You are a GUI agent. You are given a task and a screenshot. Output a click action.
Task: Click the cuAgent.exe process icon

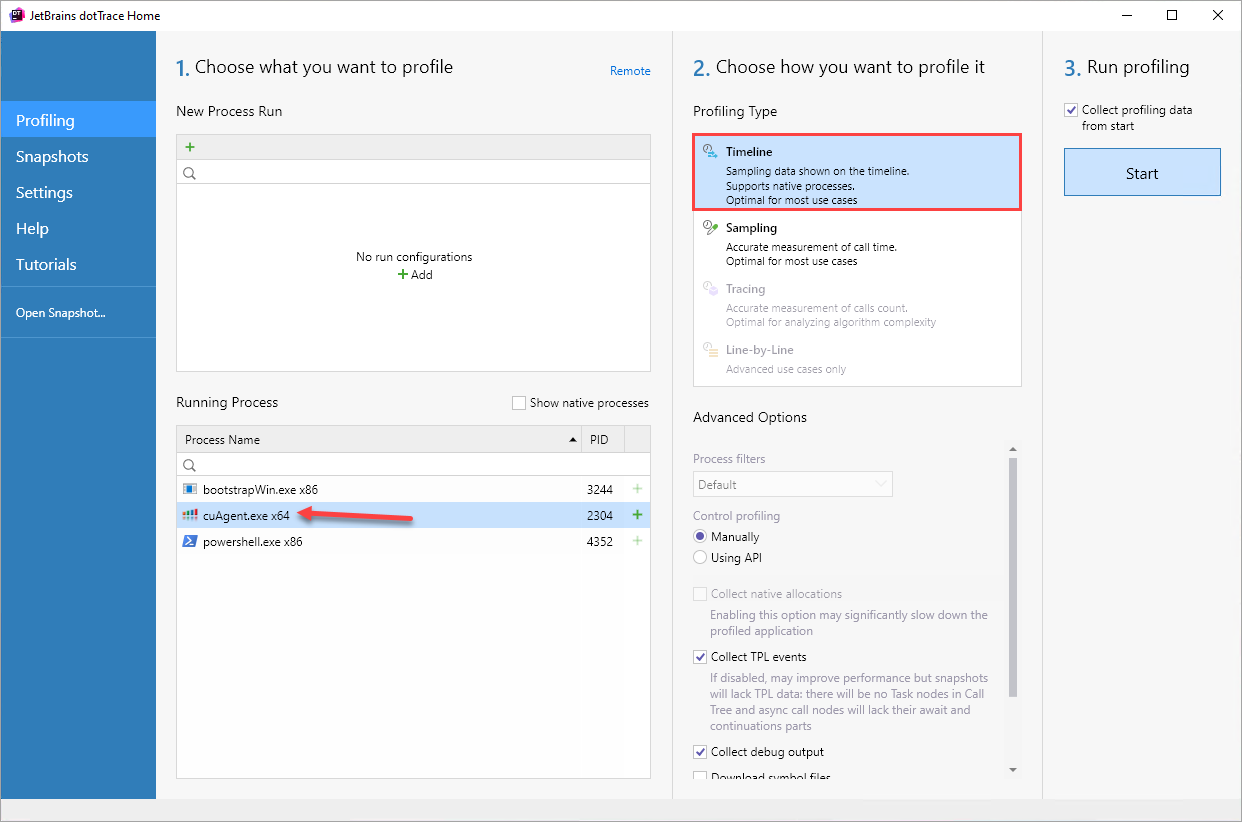pyautogui.click(x=190, y=515)
